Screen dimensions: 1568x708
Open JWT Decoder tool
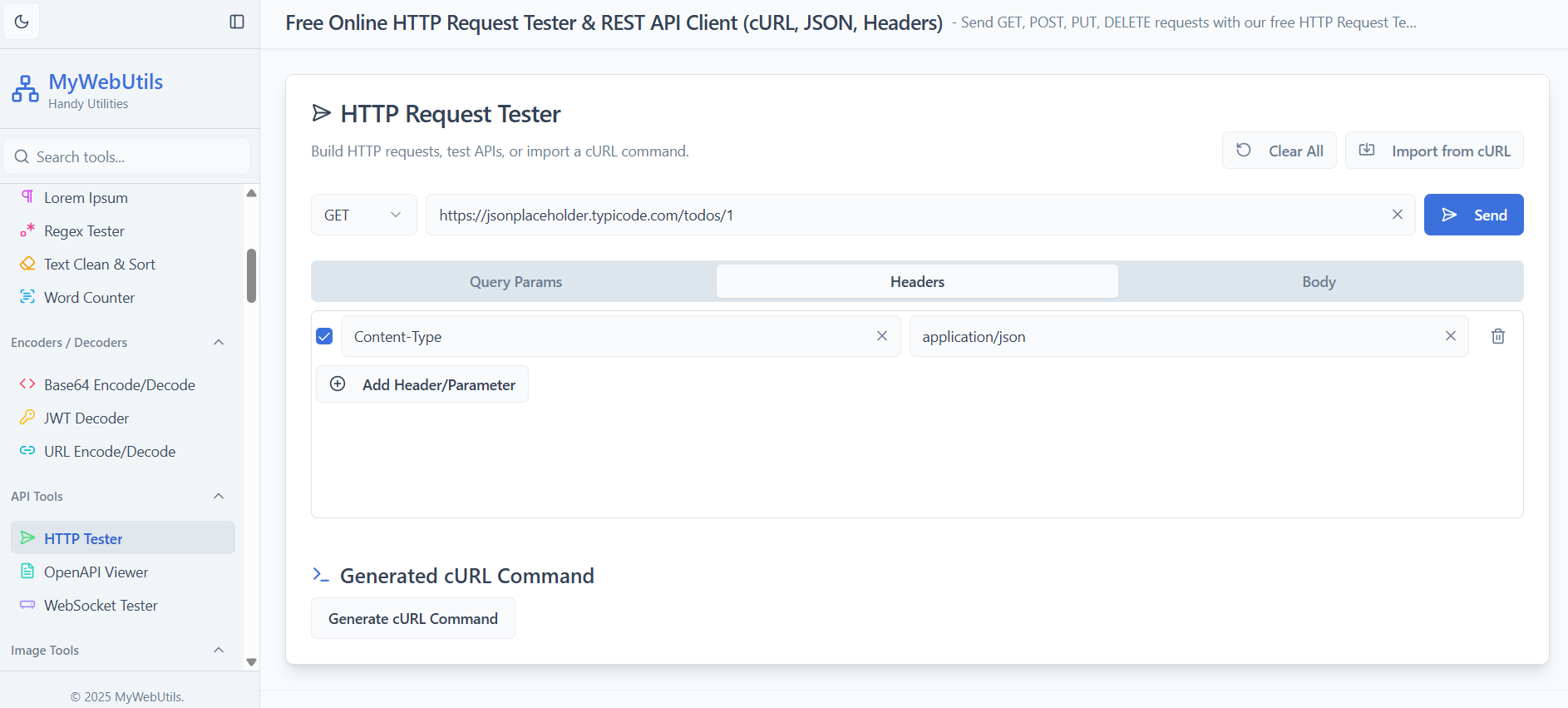click(86, 418)
